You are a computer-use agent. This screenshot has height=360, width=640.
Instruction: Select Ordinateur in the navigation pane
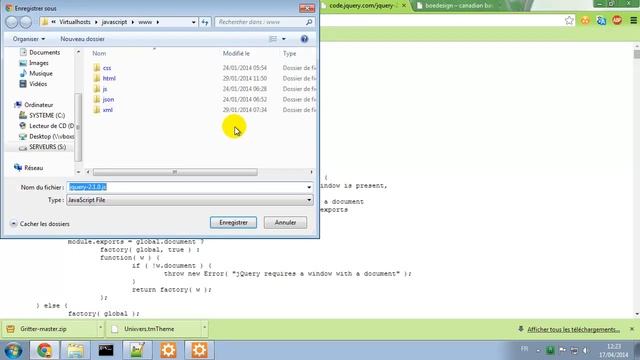(x=38, y=105)
